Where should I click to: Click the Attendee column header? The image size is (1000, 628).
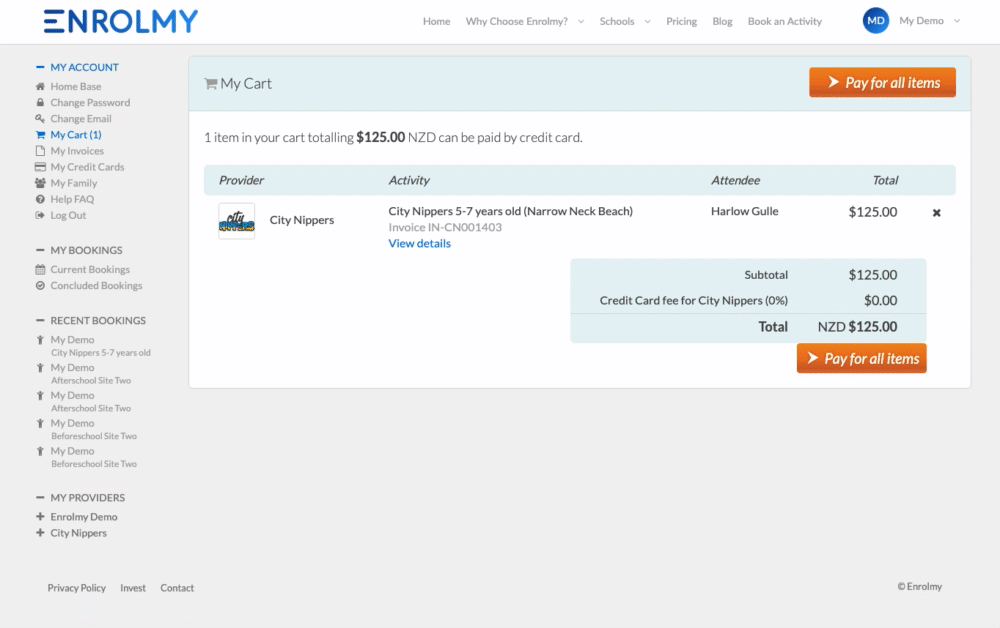coord(735,180)
